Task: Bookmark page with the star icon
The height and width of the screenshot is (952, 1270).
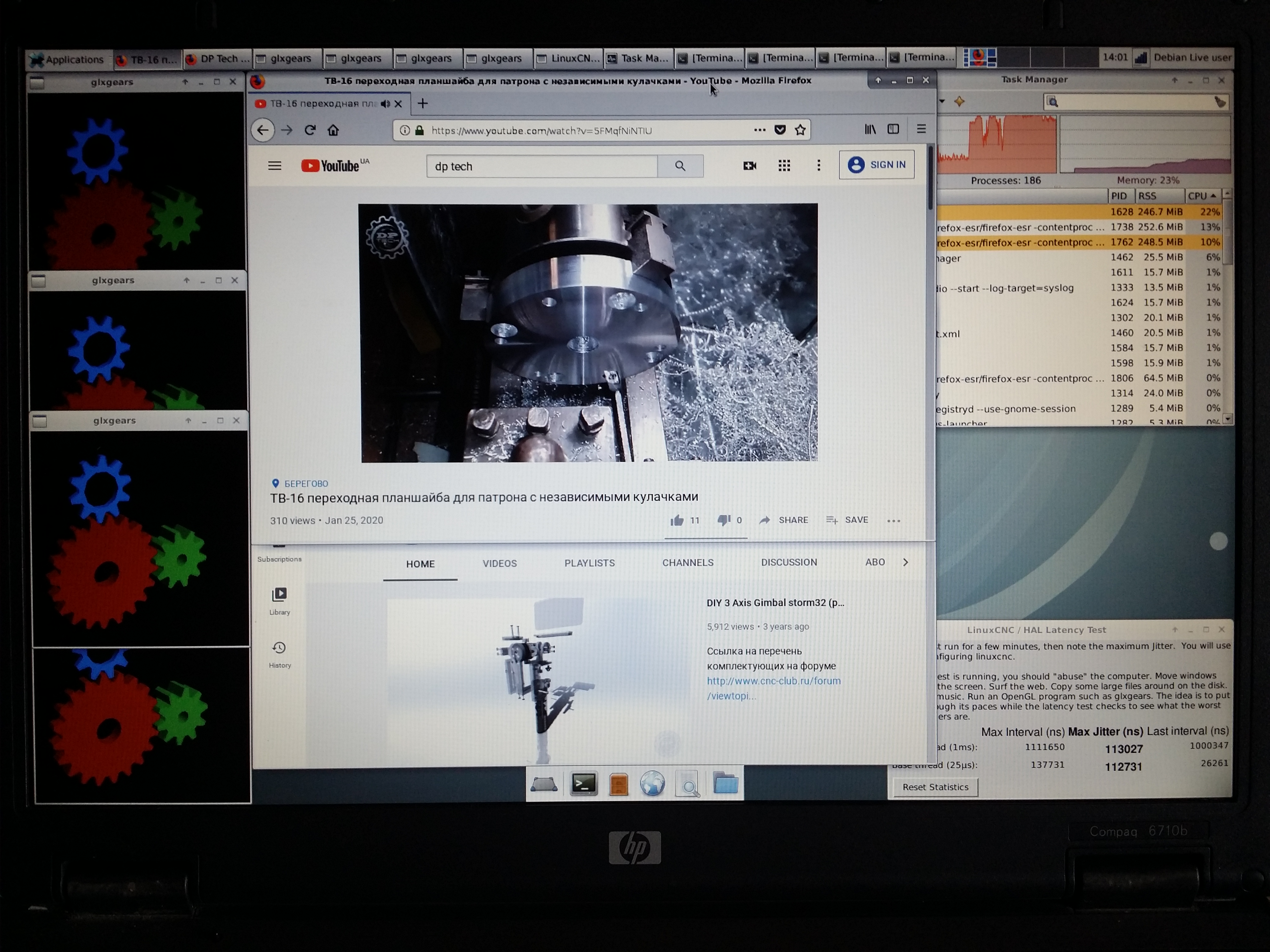Action: 800,130
